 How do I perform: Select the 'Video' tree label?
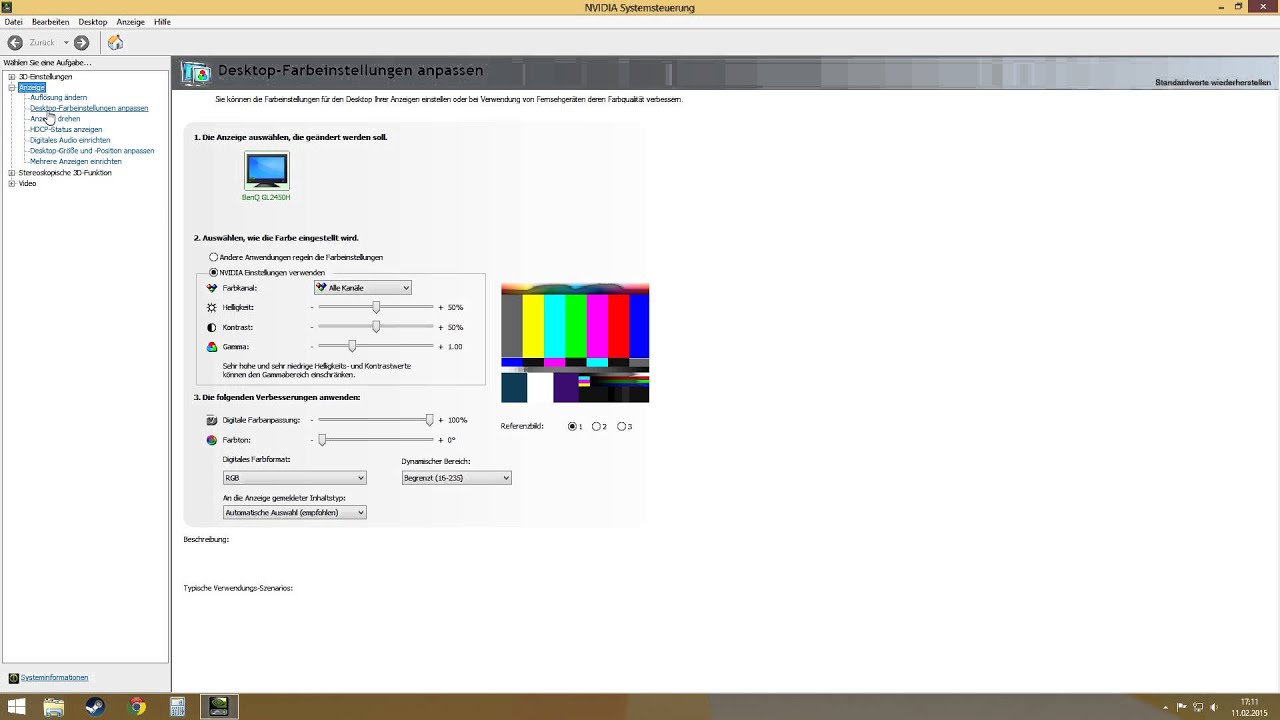(27, 184)
